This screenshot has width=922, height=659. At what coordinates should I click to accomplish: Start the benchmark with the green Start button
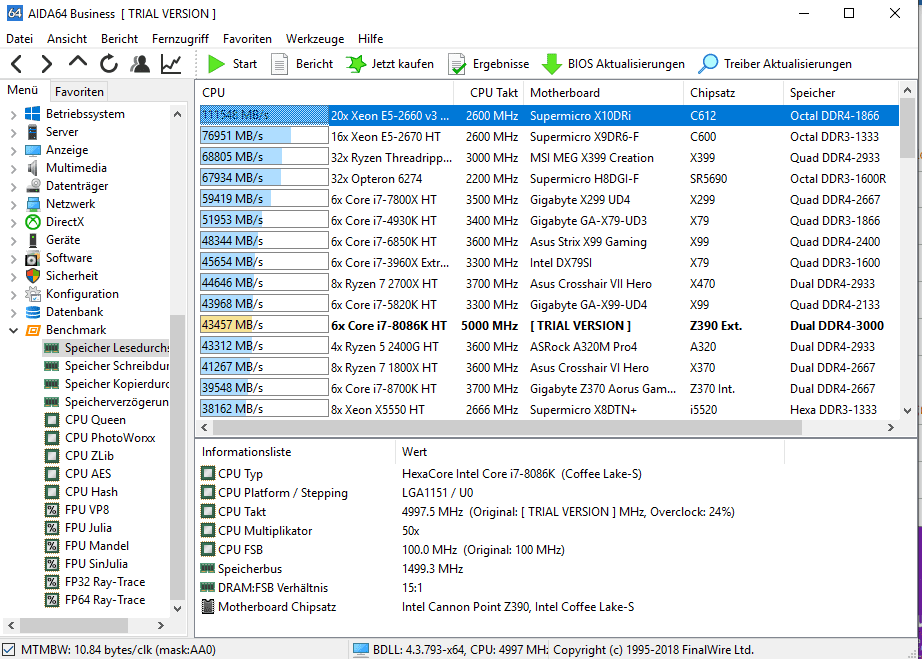pyautogui.click(x=232, y=63)
